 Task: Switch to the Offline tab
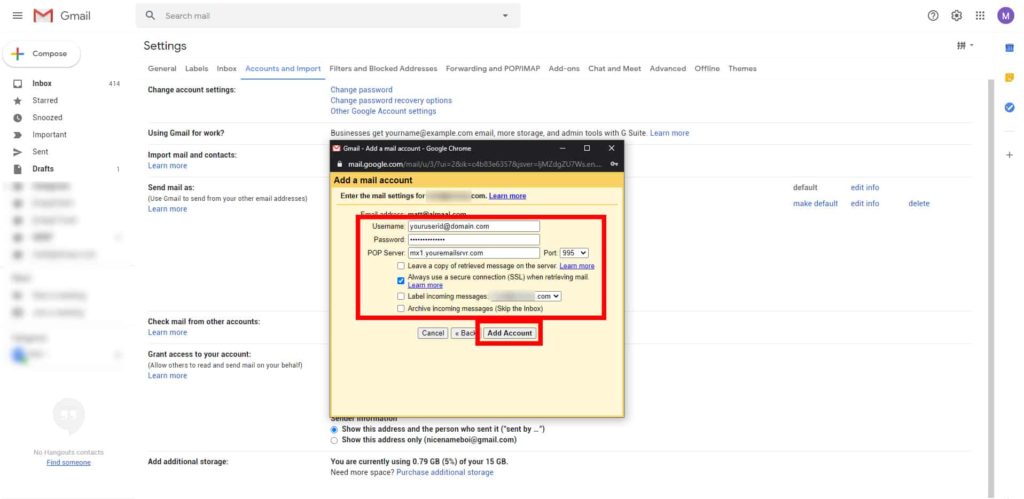707,69
